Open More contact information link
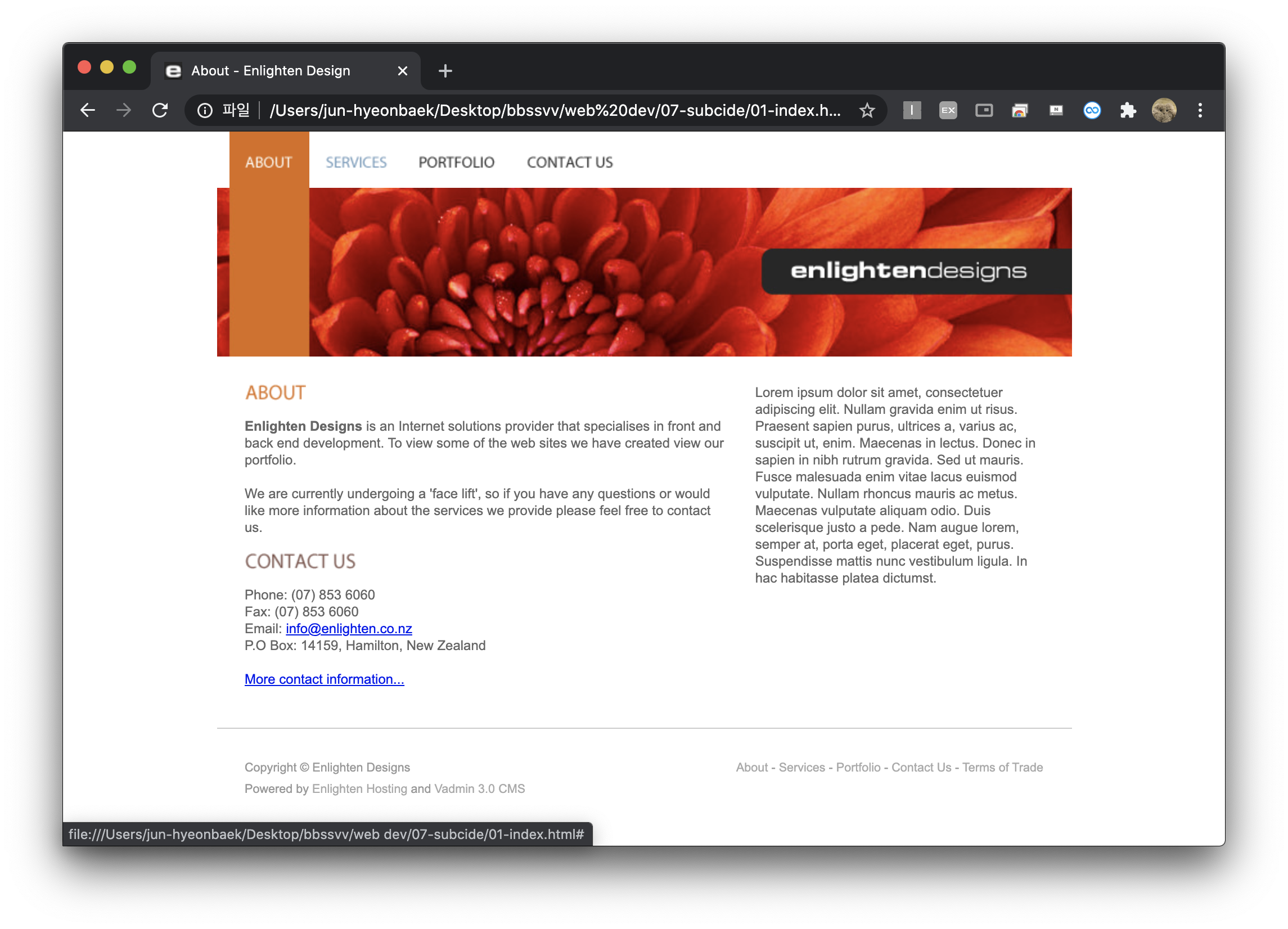The width and height of the screenshot is (1288, 929). [x=325, y=679]
